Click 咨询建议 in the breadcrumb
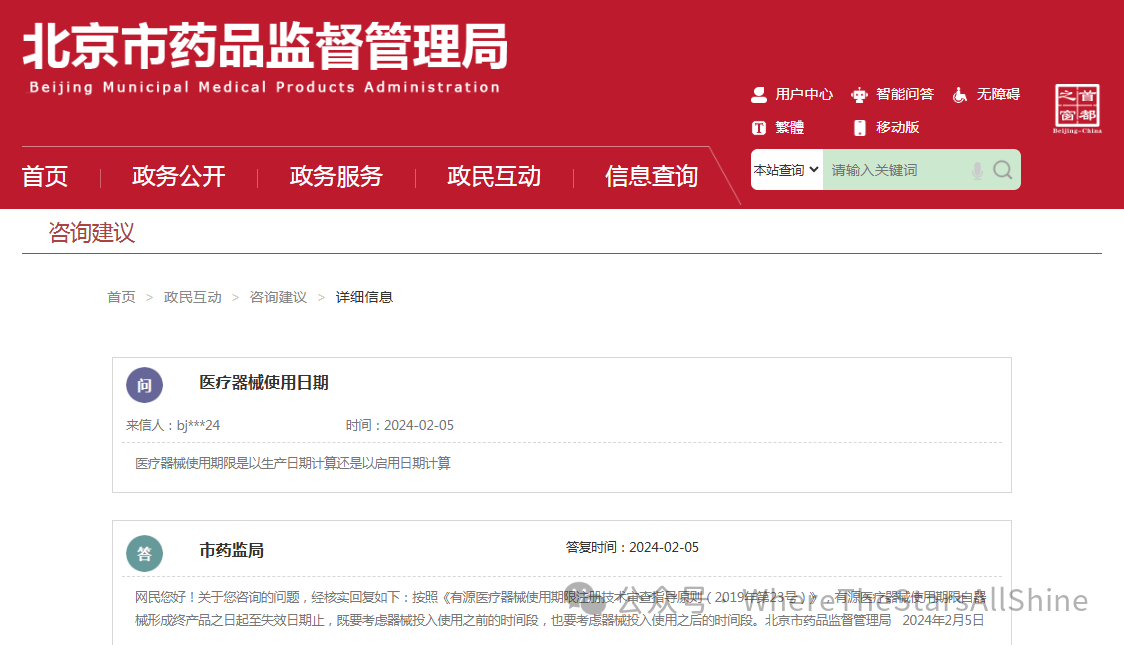The image size is (1124, 645). (278, 297)
